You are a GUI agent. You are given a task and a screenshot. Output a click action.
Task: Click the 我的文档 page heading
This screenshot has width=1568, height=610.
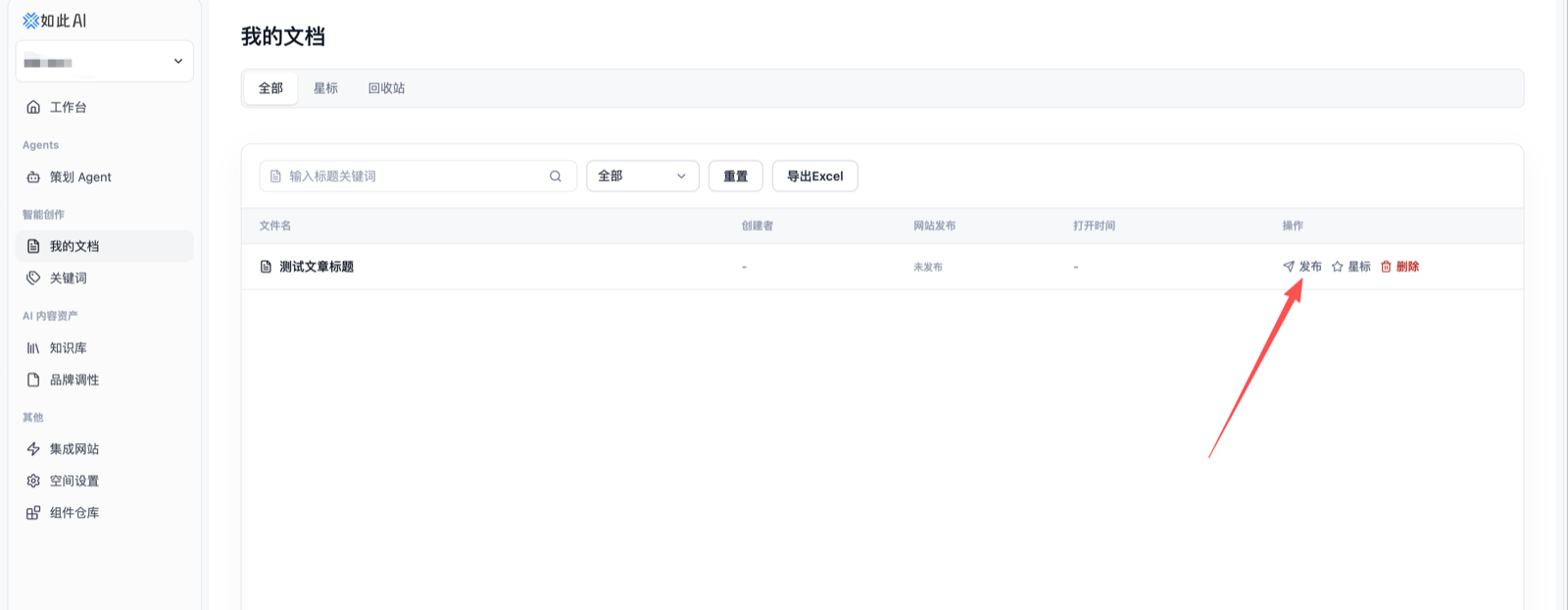coord(283,36)
